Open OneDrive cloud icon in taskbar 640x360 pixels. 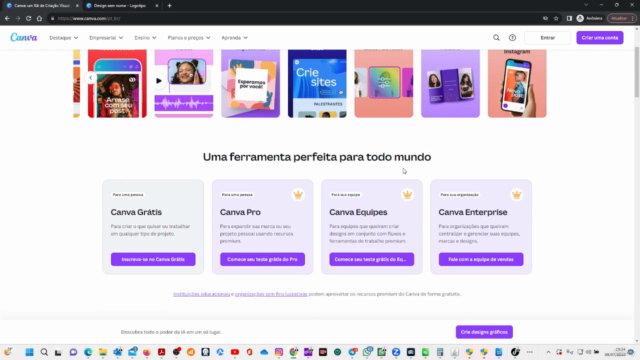264,352
